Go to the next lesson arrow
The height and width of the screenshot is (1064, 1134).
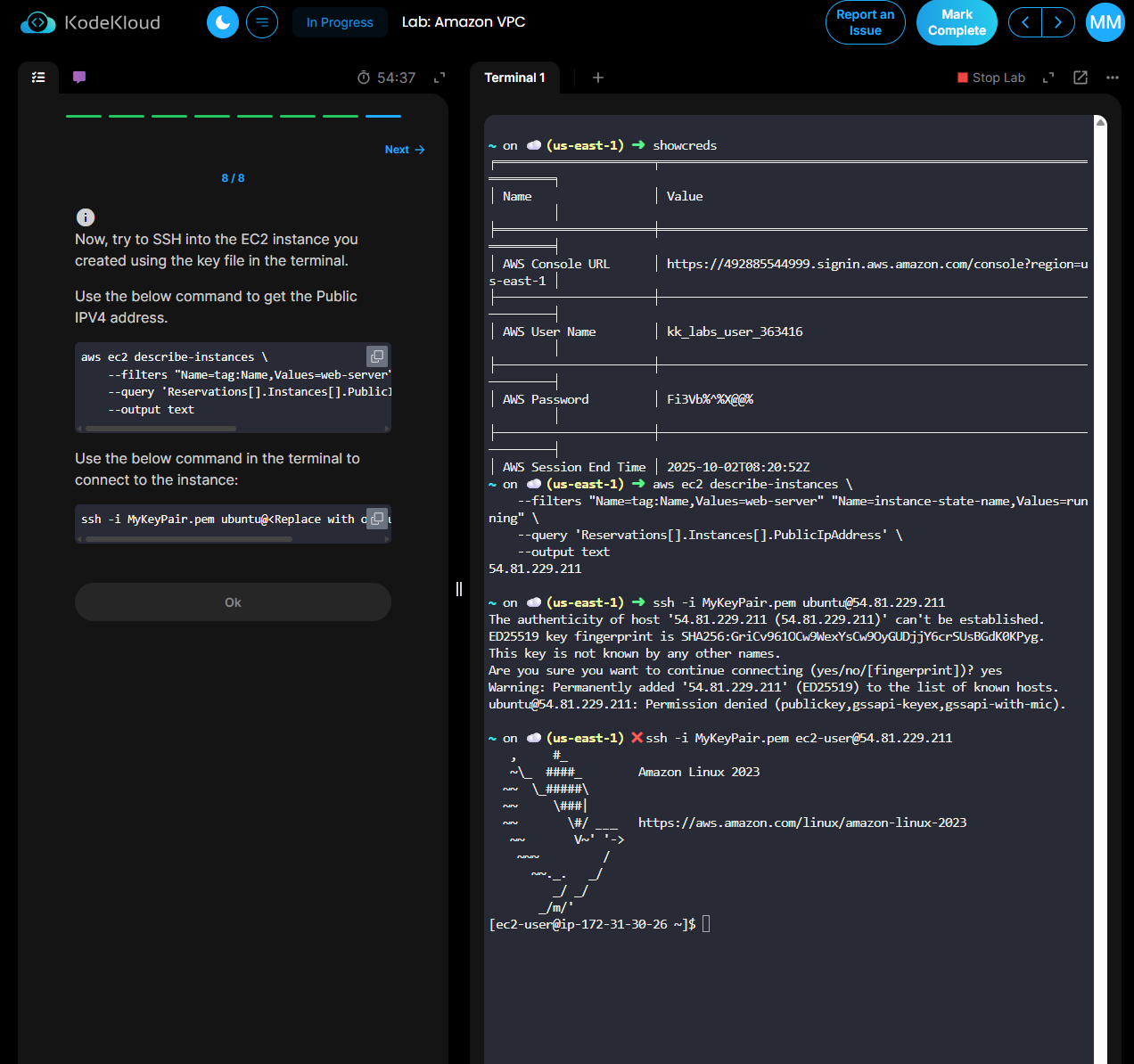pos(1058,22)
